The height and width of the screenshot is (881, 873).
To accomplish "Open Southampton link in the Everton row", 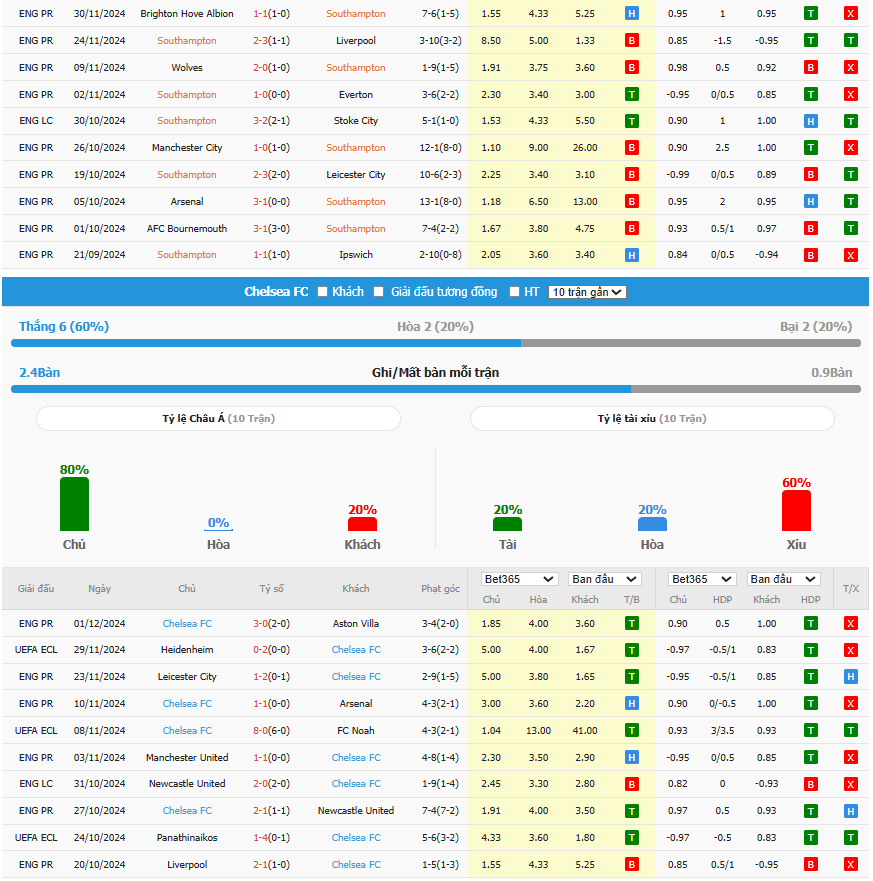I will click(187, 95).
